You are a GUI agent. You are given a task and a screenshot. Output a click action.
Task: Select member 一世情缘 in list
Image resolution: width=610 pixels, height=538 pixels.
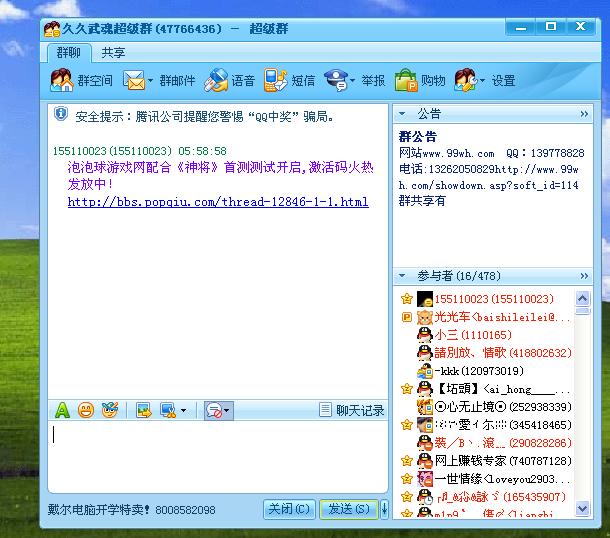pyautogui.click(x=484, y=479)
